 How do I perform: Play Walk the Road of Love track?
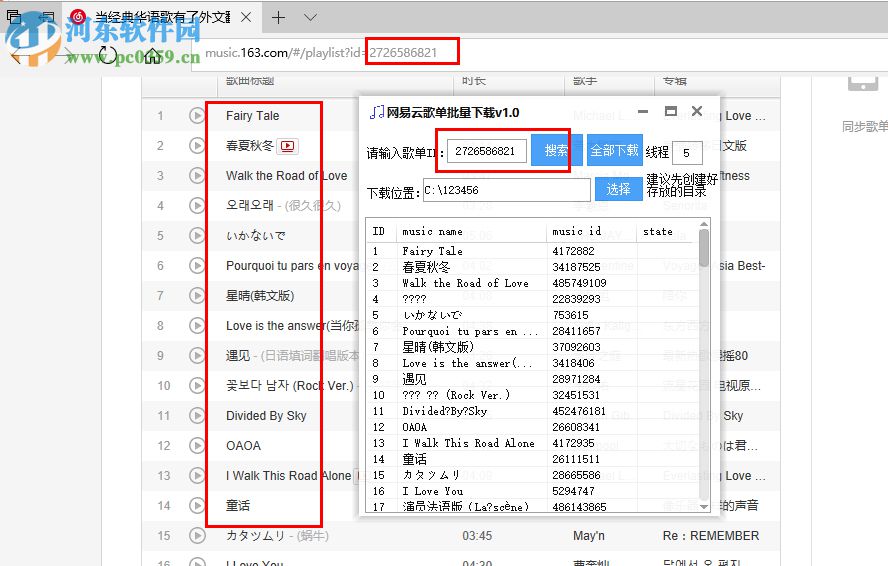click(x=197, y=176)
